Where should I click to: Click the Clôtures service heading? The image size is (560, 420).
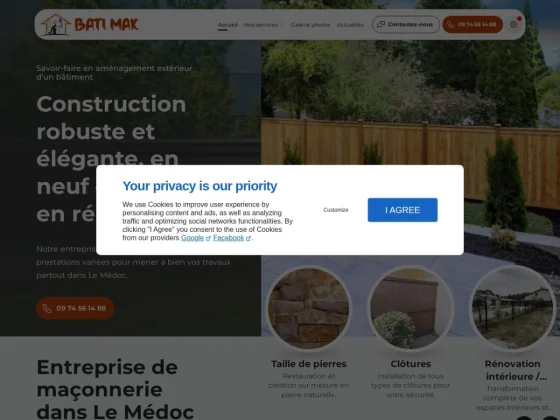(410, 364)
